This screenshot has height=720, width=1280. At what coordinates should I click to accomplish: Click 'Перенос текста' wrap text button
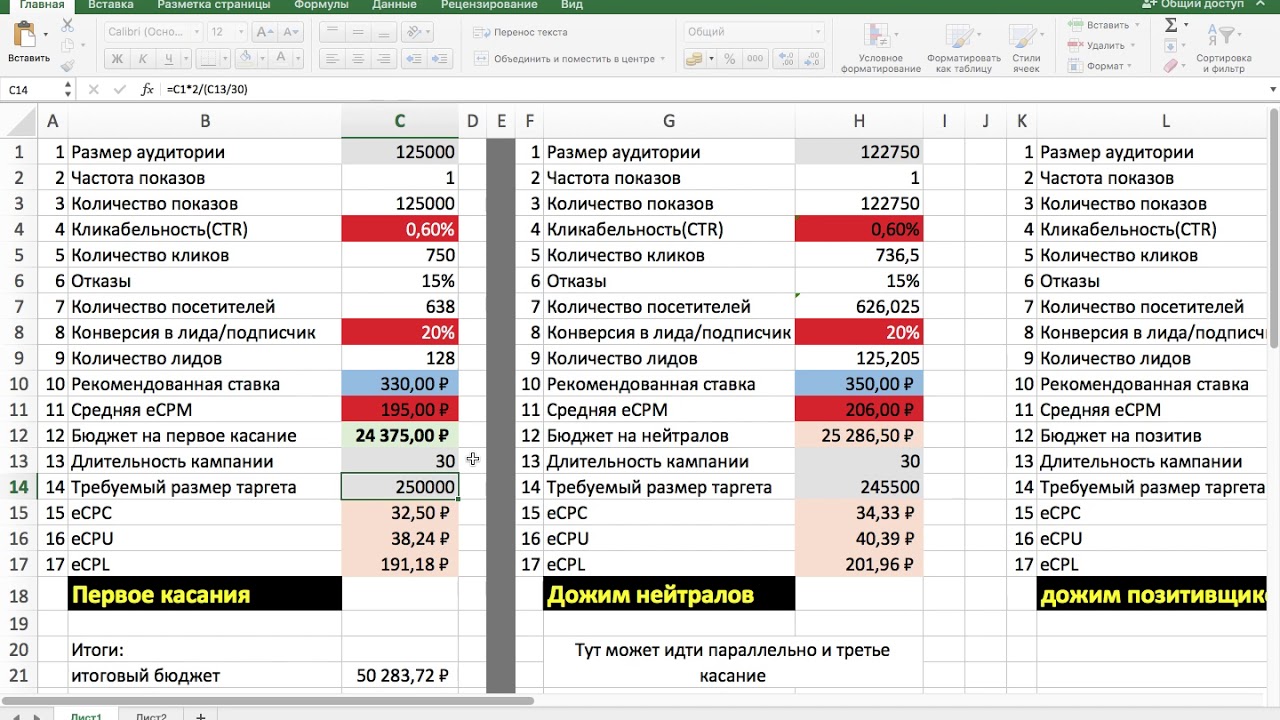pos(520,32)
